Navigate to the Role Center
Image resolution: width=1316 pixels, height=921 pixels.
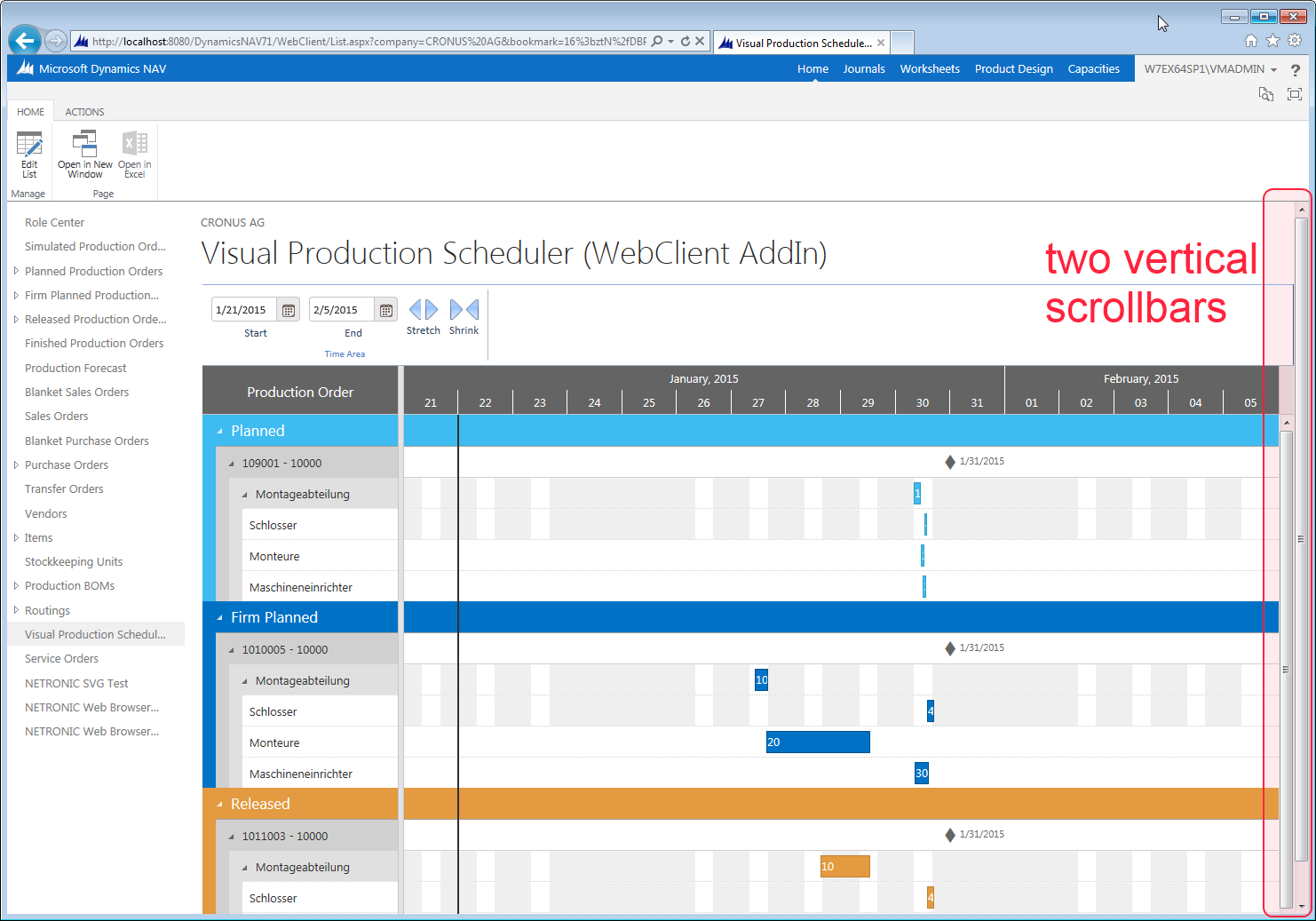coord(54,222)
